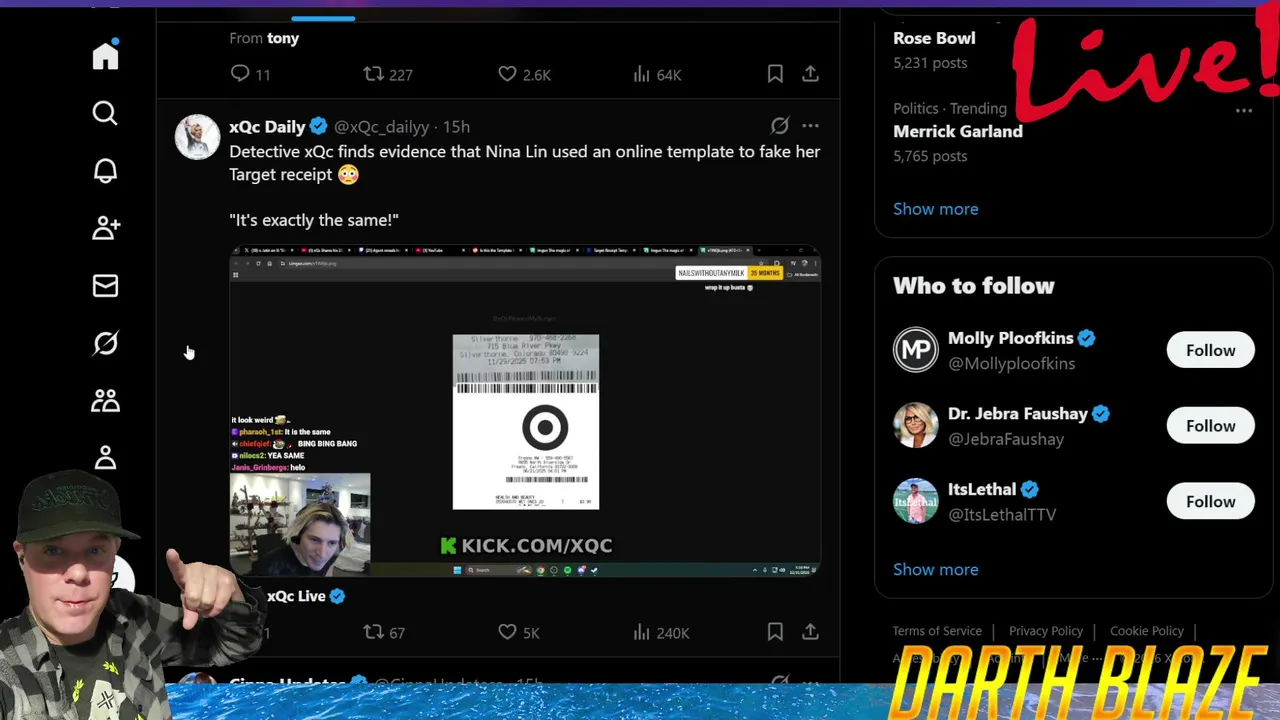Open Molly Ploofkins profile

pos(1010,338)
